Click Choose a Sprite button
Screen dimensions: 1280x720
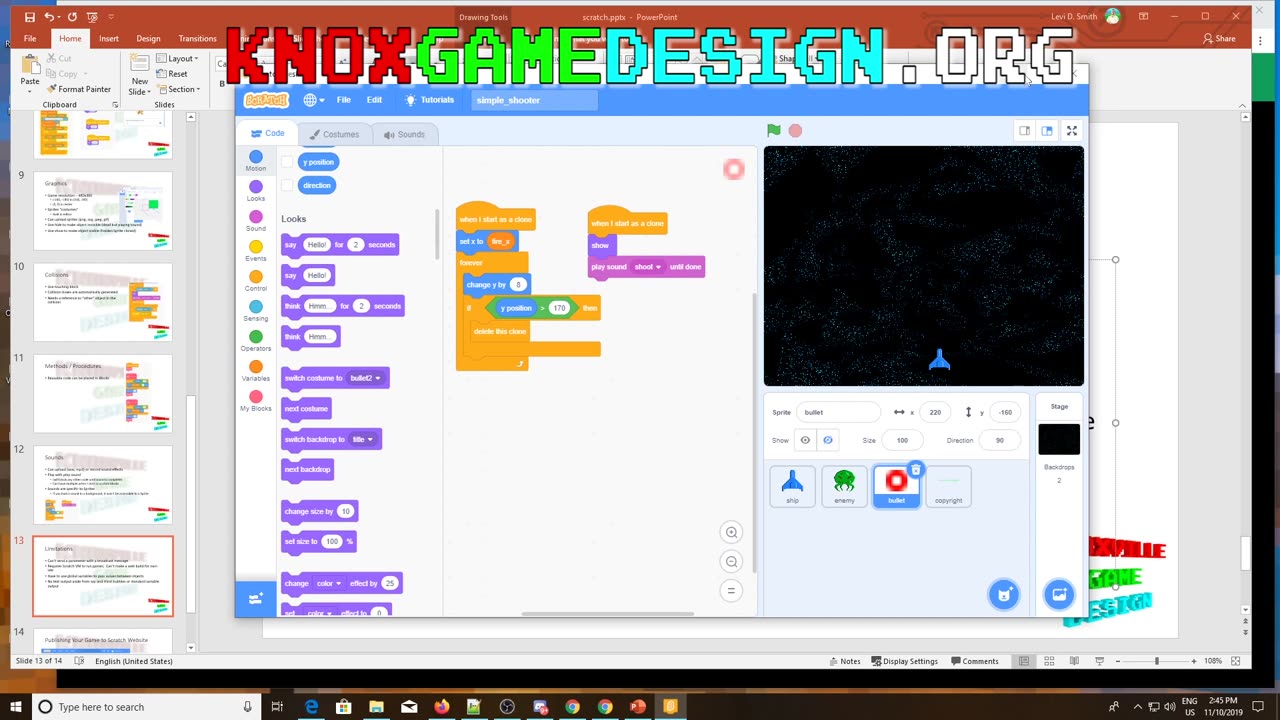click(1003, 595)
